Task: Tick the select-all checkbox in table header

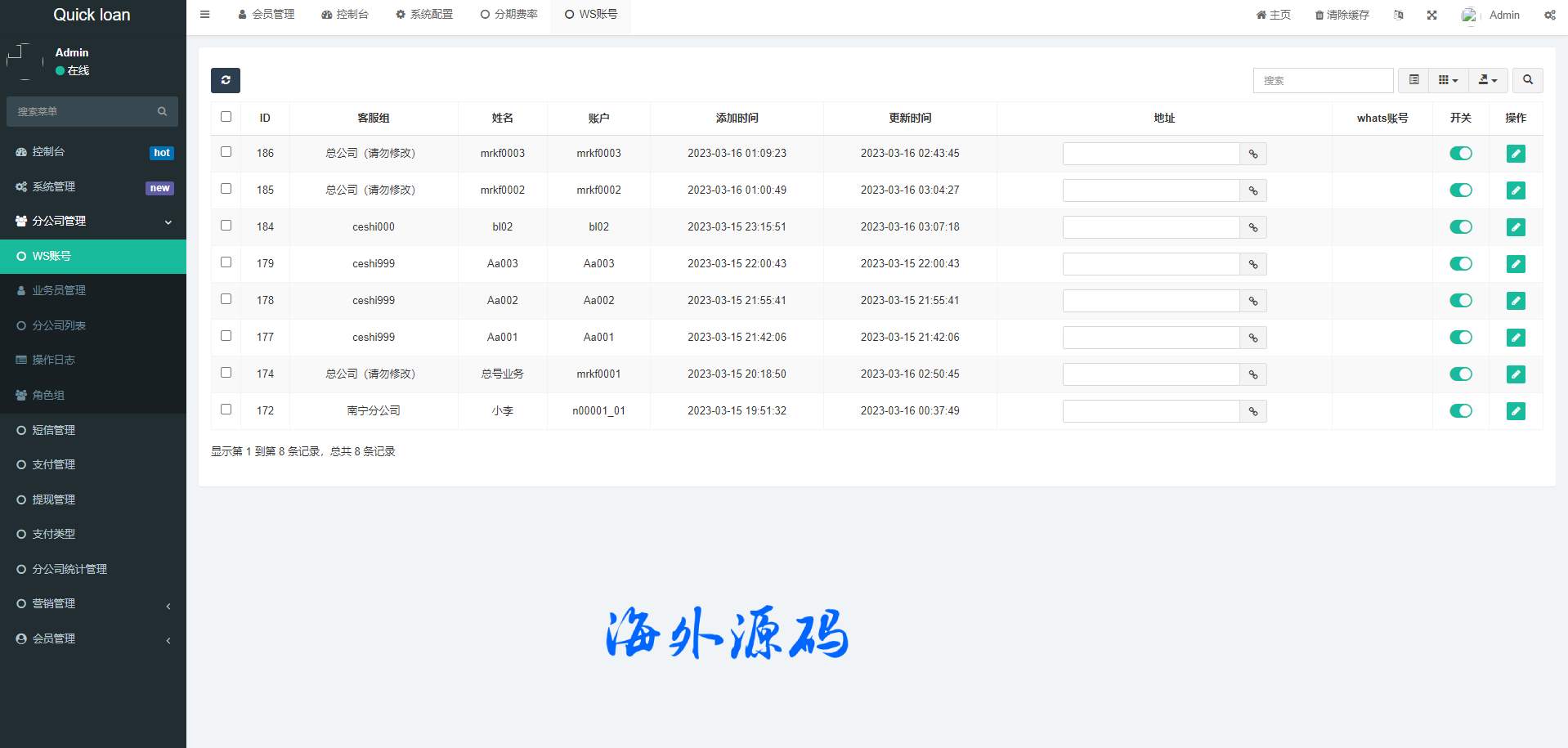Action: (226, 117)
